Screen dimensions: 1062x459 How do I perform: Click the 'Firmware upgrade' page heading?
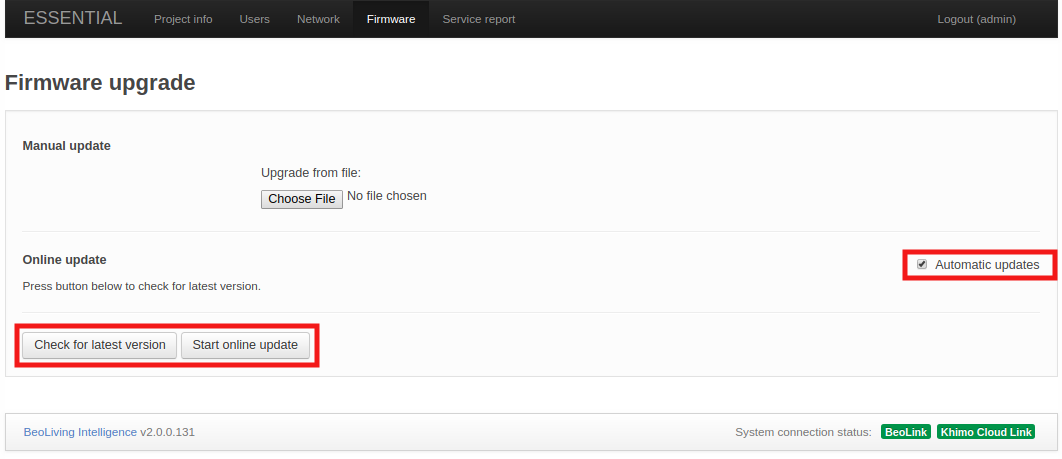click(x=100, y=82)
